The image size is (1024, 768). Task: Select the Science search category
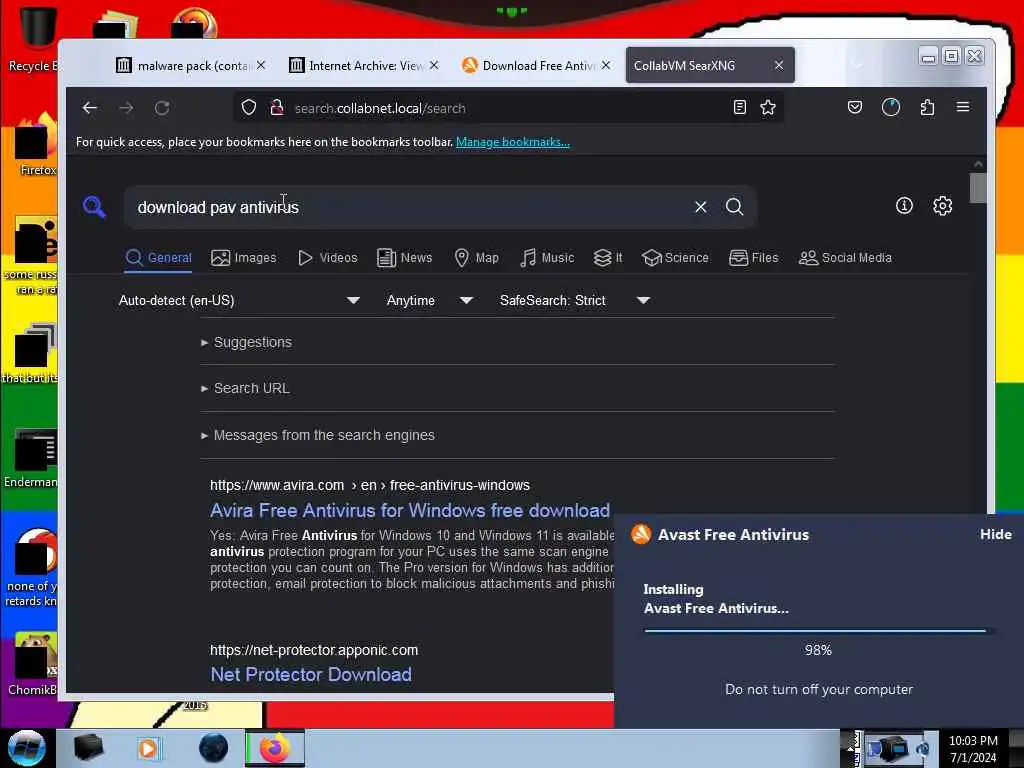675,258
